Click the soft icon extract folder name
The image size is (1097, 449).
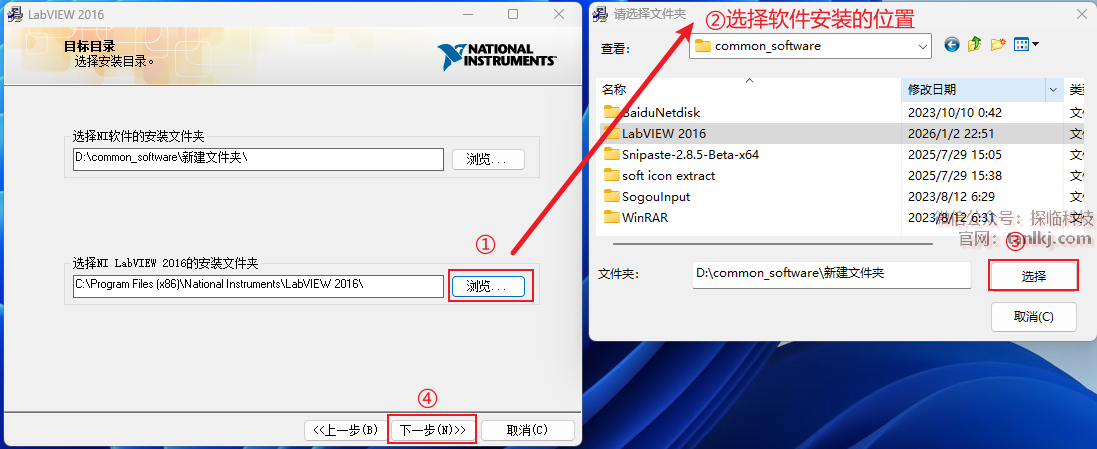669,176
